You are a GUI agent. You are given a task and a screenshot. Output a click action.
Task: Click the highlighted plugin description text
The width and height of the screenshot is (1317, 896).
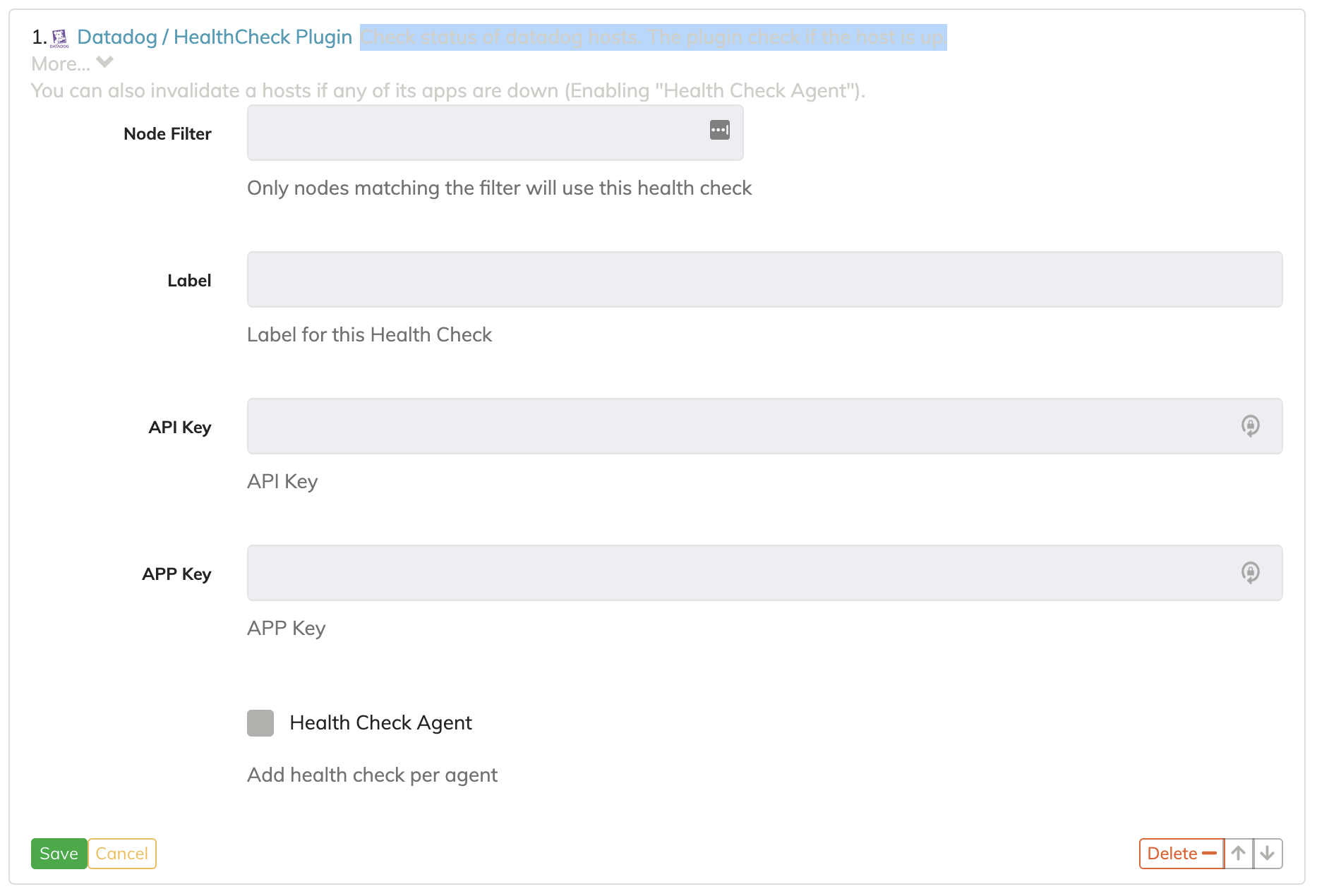click(x=654, y=37)
